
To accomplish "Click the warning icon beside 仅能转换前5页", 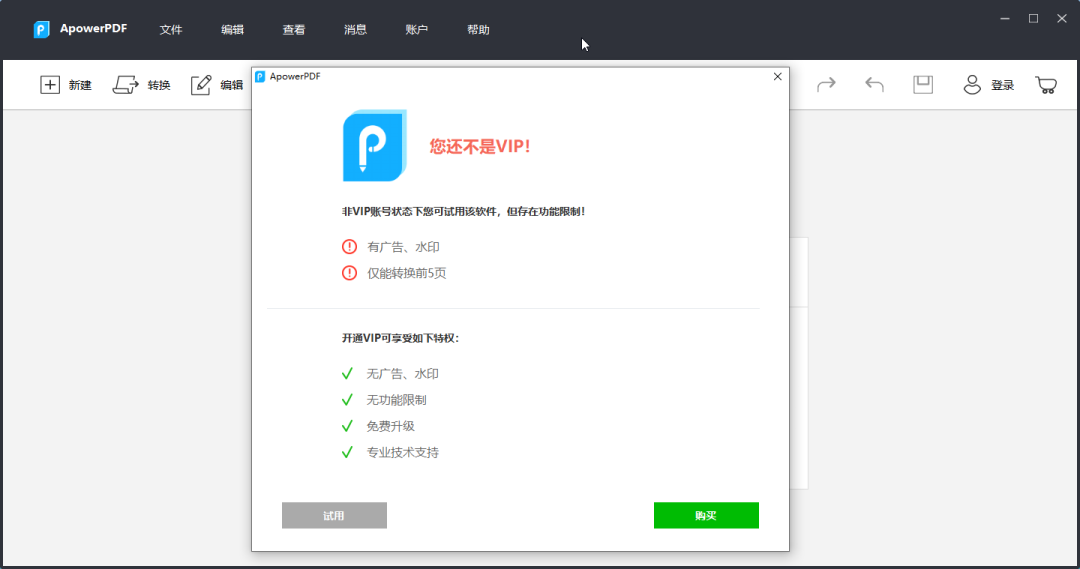I will [x=349, y=273].
